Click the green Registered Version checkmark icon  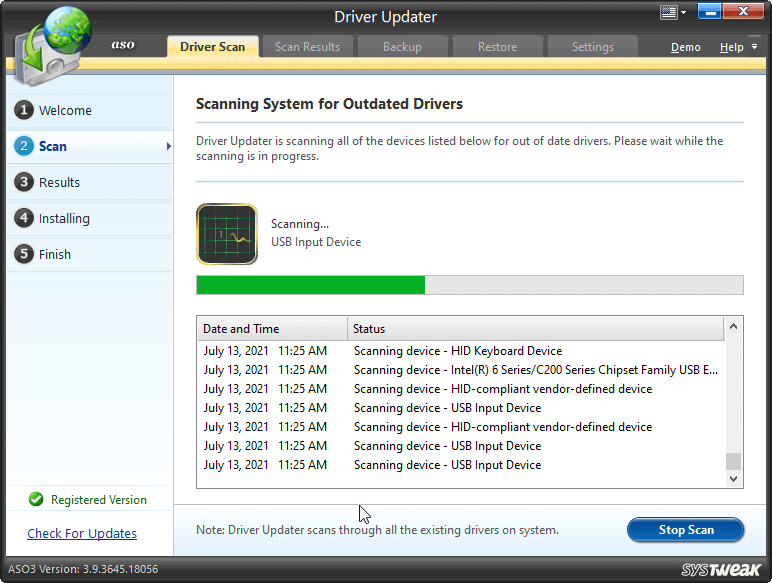(x=36, y=500)
